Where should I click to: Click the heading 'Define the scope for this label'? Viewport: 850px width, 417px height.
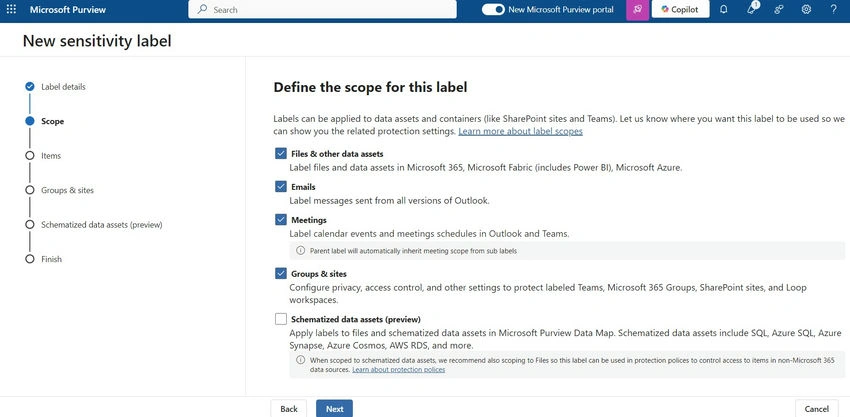[370, 87]
